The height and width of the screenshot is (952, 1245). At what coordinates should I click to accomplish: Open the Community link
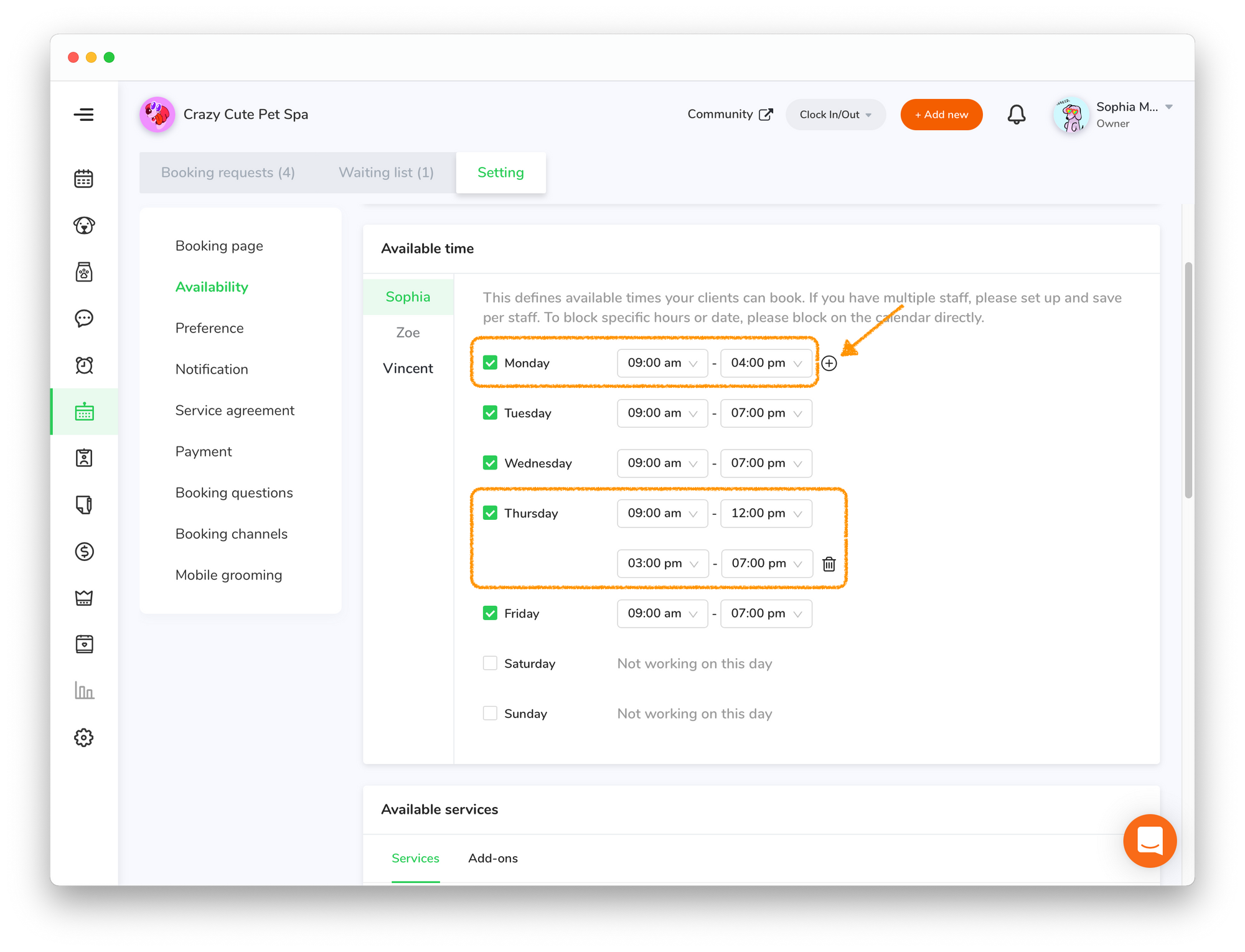click(730, 115)
